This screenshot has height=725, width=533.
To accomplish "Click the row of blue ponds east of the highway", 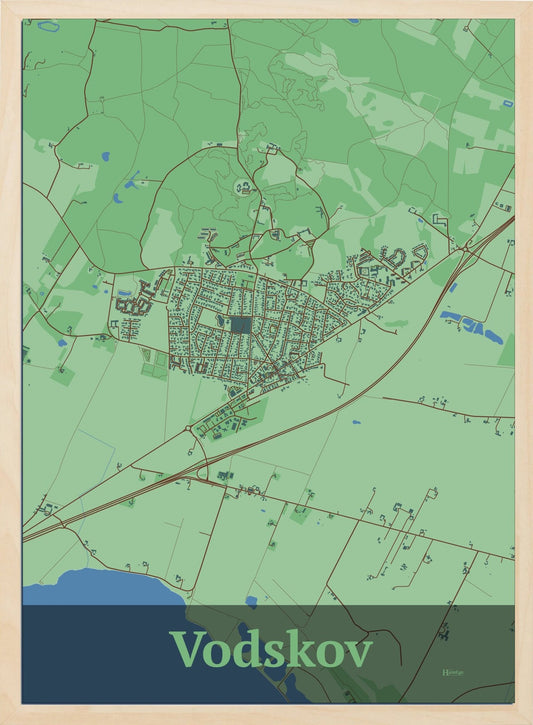I will coord(472,327).
